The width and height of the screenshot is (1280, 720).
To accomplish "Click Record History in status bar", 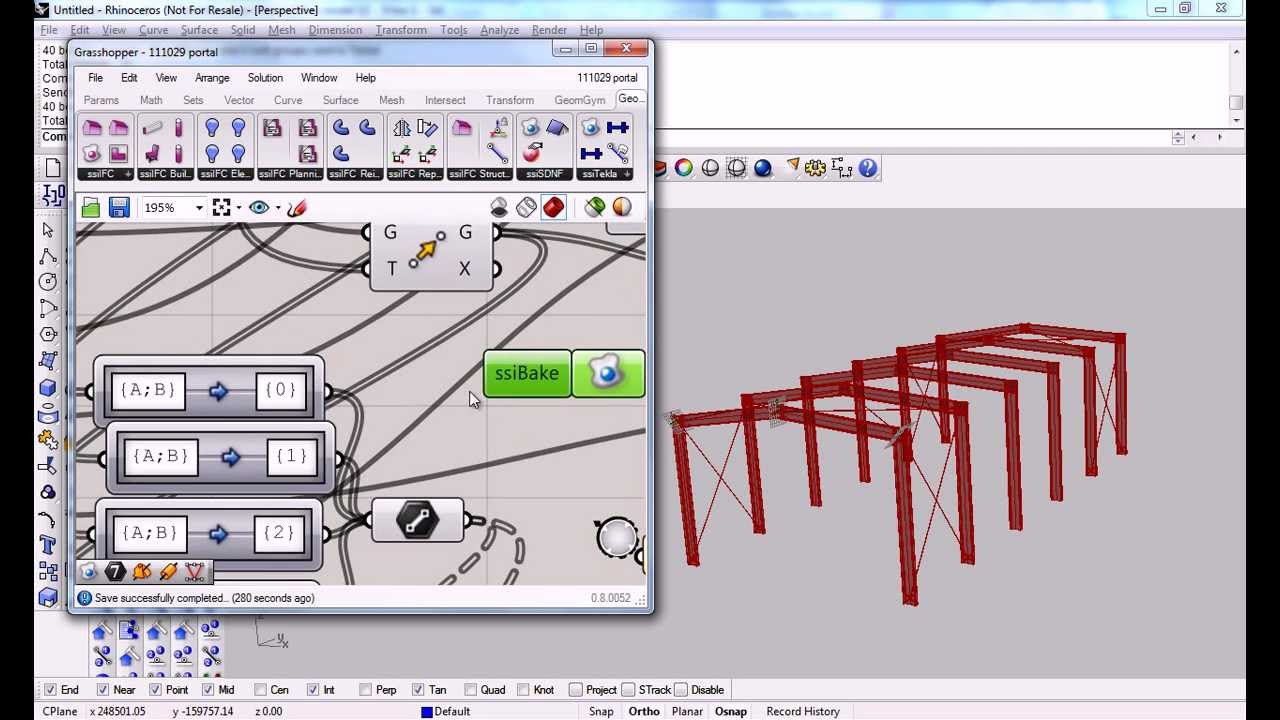I will (803, 712).
